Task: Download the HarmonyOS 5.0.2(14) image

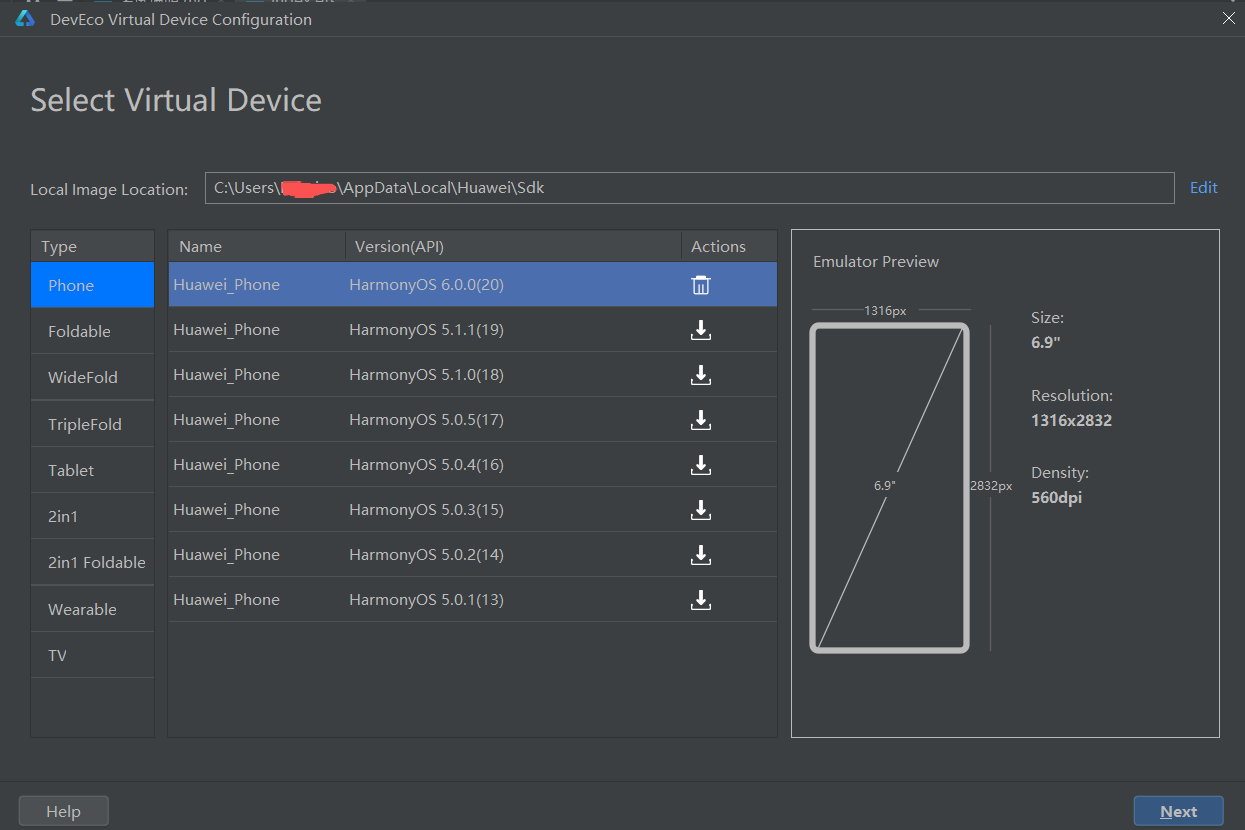Action: click(701, 555)
